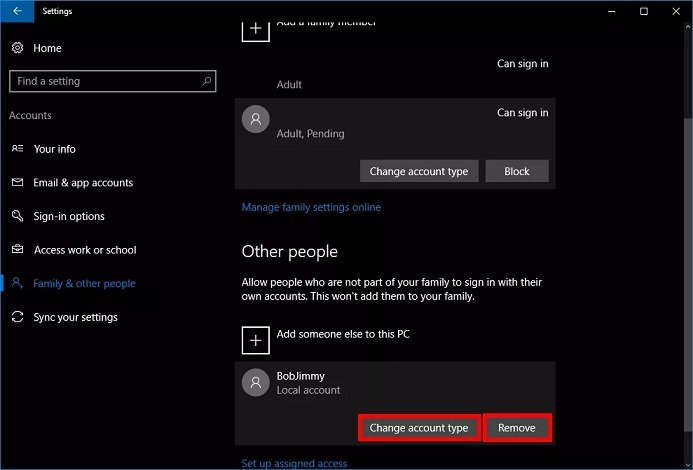Click the Email & app accounts envelope icon

pyautogui.click(x=17, y=183)
